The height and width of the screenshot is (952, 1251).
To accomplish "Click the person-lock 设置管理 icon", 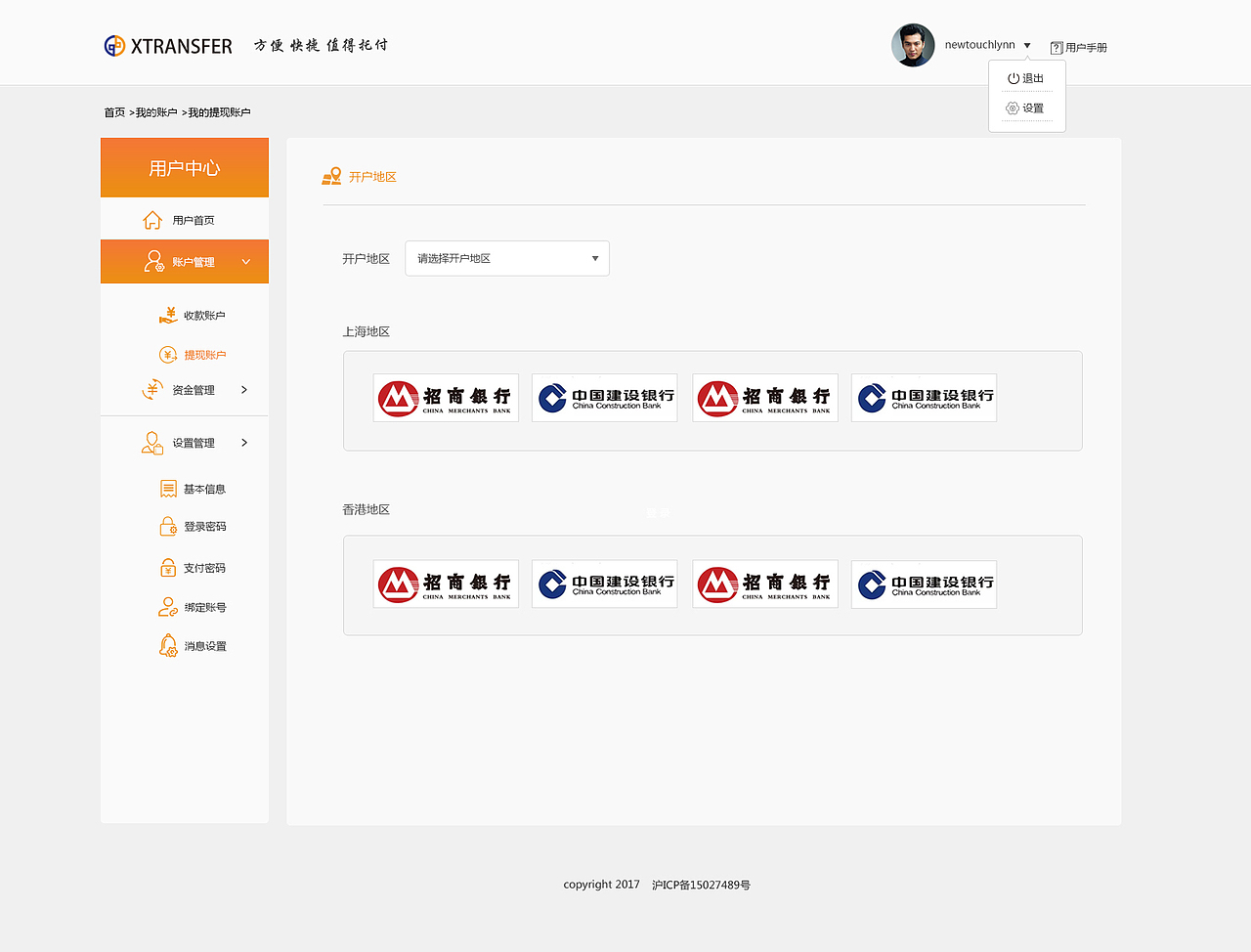I will 152,443.
